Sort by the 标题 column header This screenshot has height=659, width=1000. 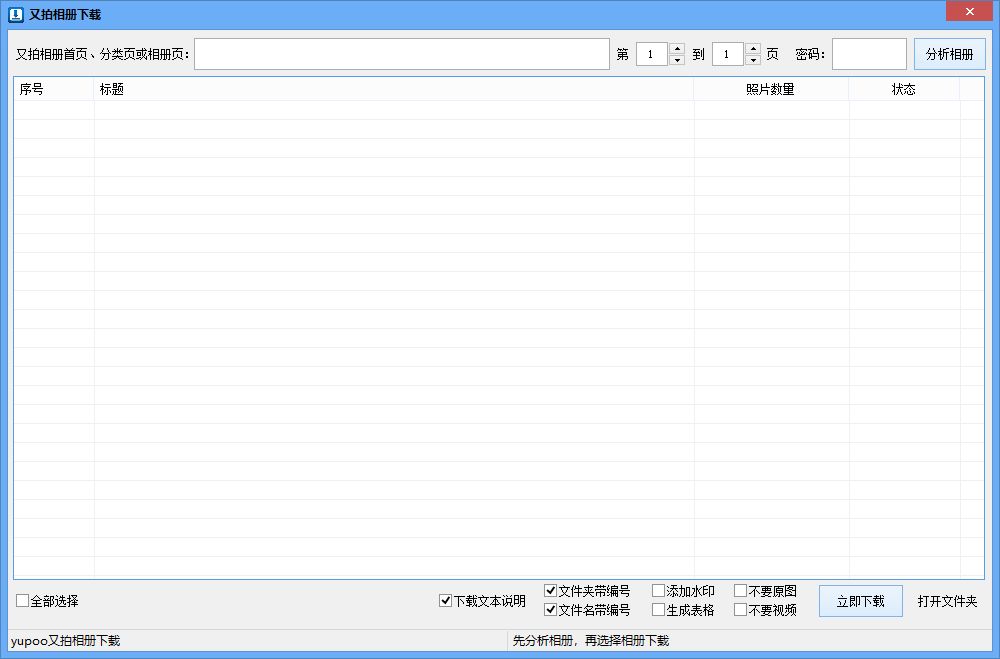(394, 89)
